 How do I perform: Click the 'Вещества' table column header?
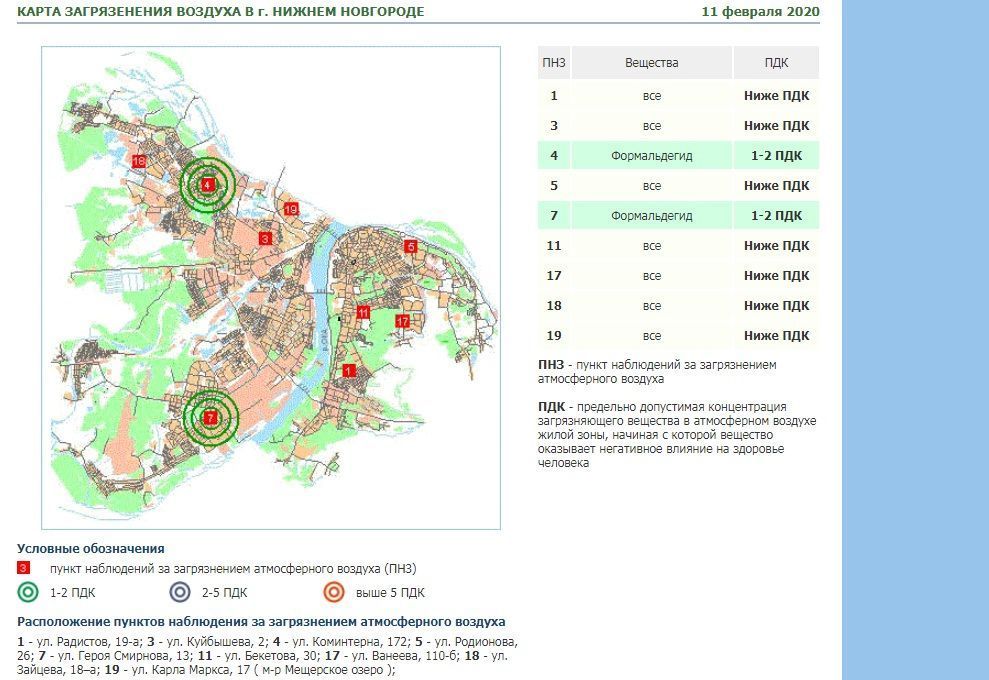[652, 63]
